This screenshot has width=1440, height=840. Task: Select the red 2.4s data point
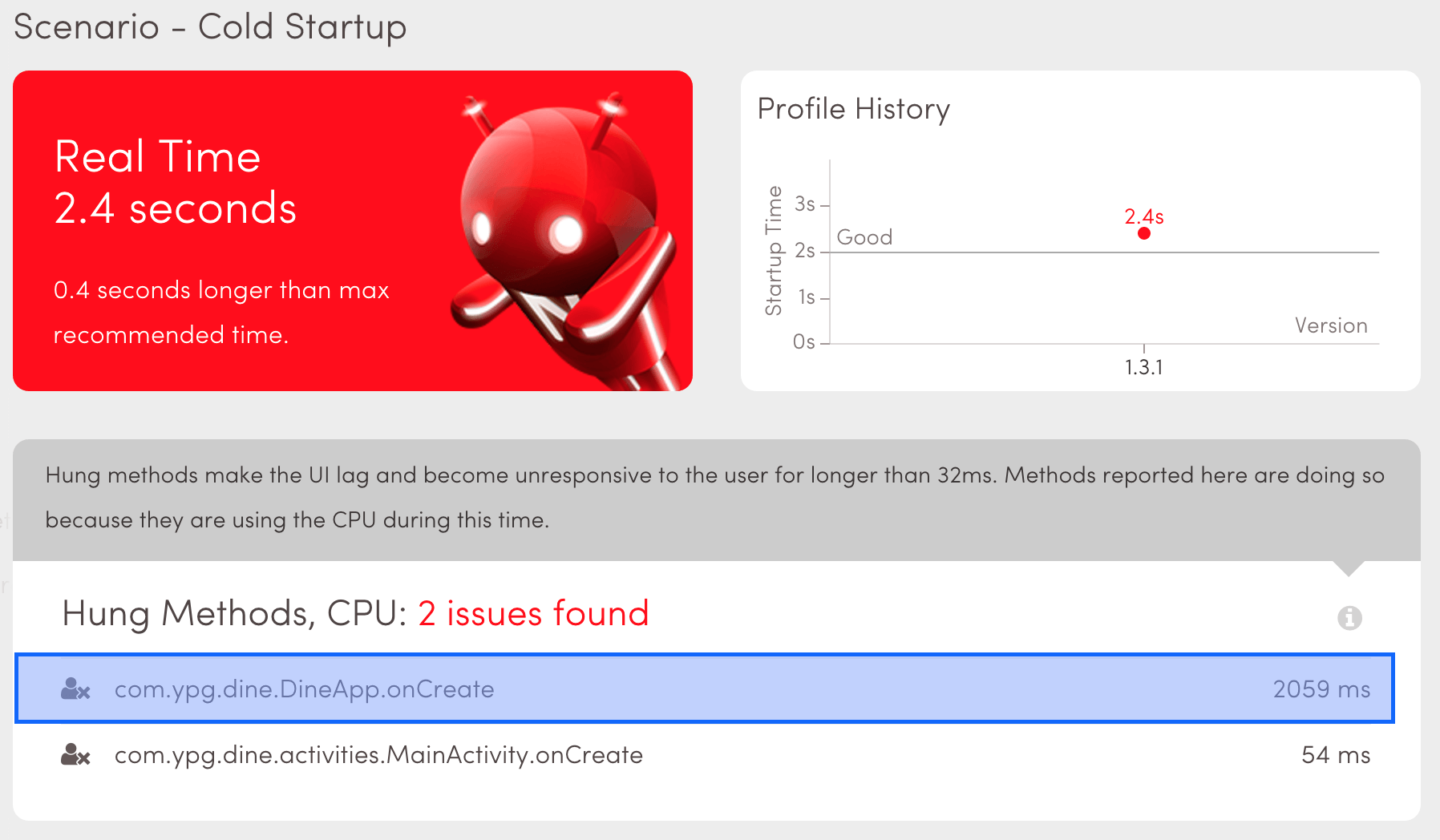click(1144, 233)
